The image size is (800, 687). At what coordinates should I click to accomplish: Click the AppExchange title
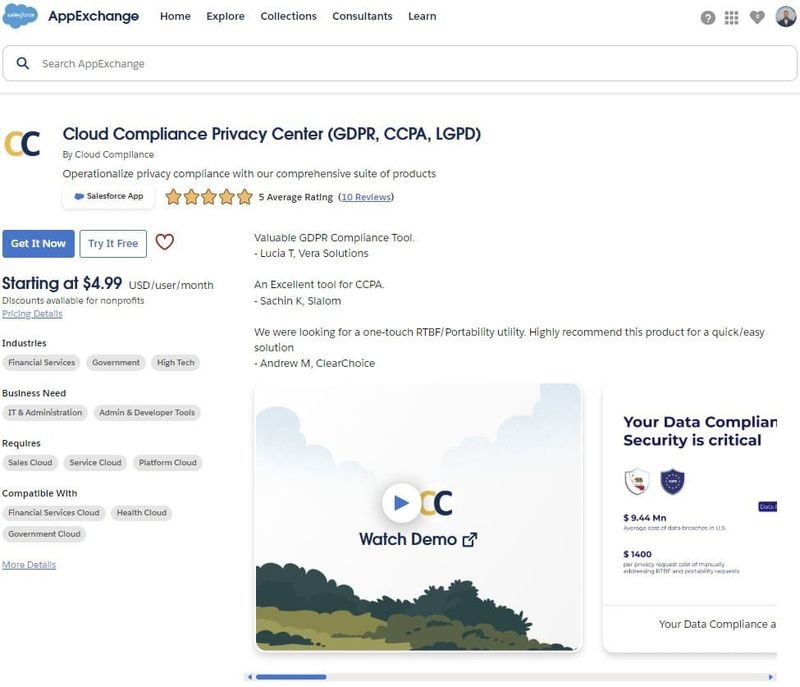pos(93,16)
